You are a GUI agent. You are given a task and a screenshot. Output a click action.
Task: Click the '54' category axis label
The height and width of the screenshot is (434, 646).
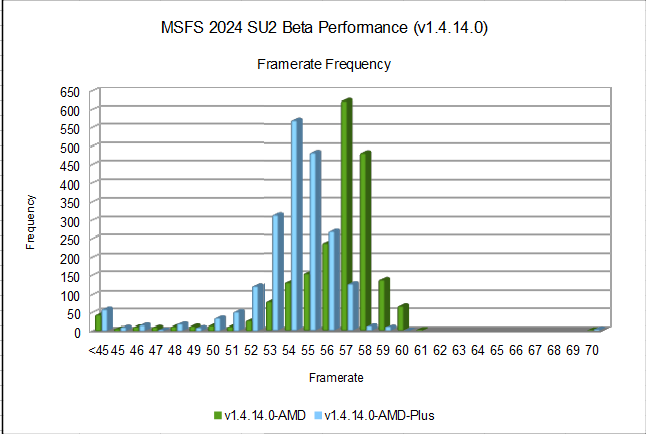coord(289,350)
